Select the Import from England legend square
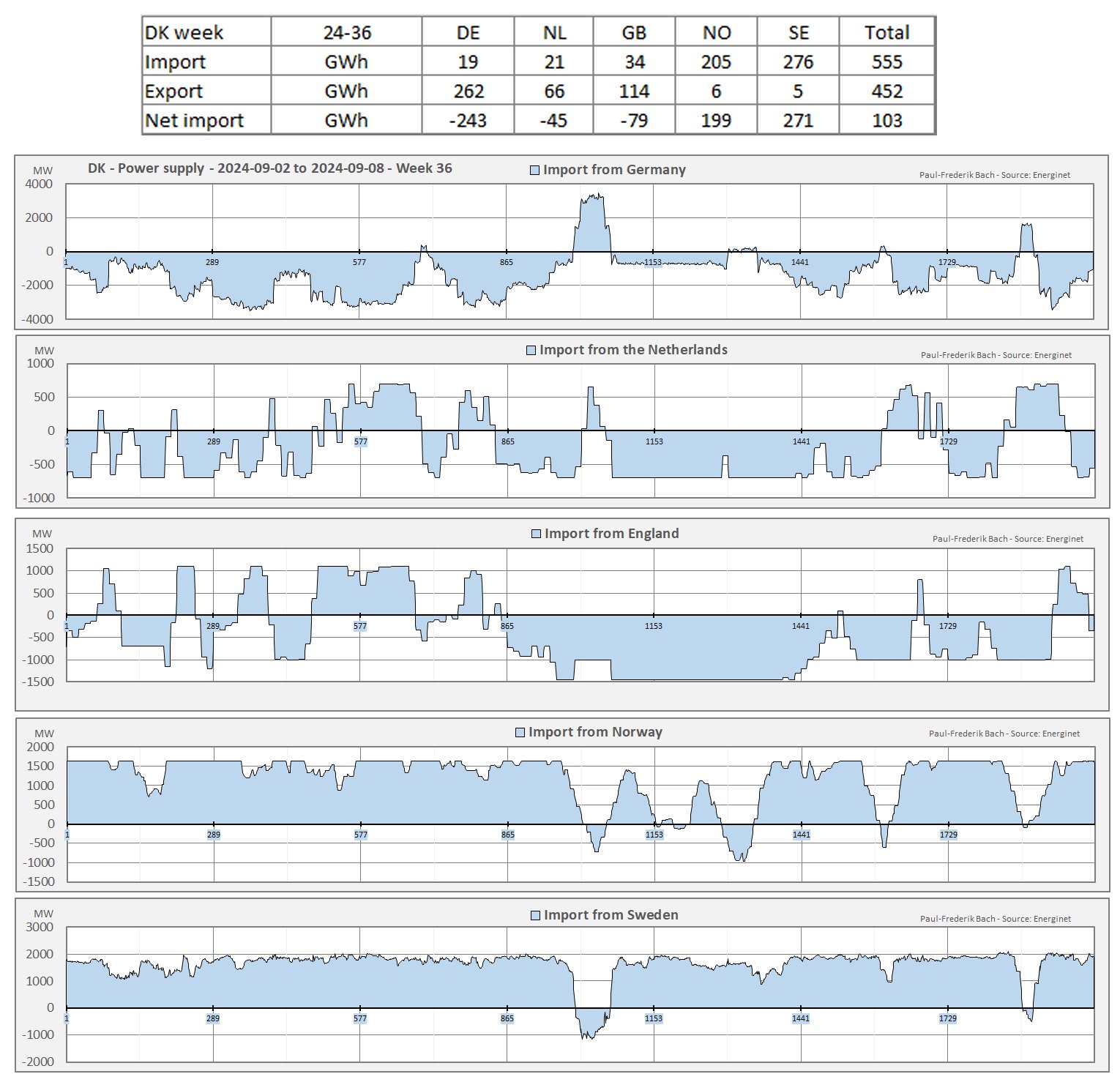Screen dimensions: 1120x1074 (537, 534)
